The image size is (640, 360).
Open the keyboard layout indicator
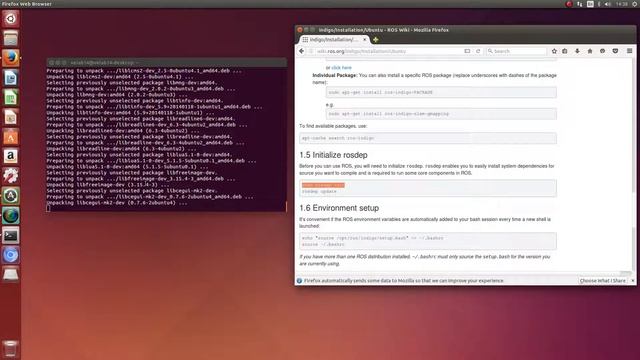click(590, 4)
